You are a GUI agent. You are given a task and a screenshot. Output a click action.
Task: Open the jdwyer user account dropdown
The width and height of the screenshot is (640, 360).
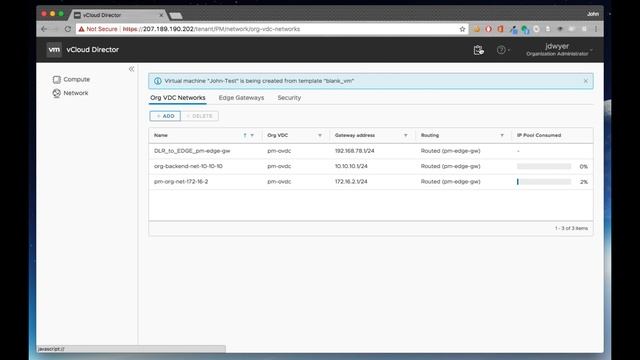pyautogui.click(x=559, y=49)
